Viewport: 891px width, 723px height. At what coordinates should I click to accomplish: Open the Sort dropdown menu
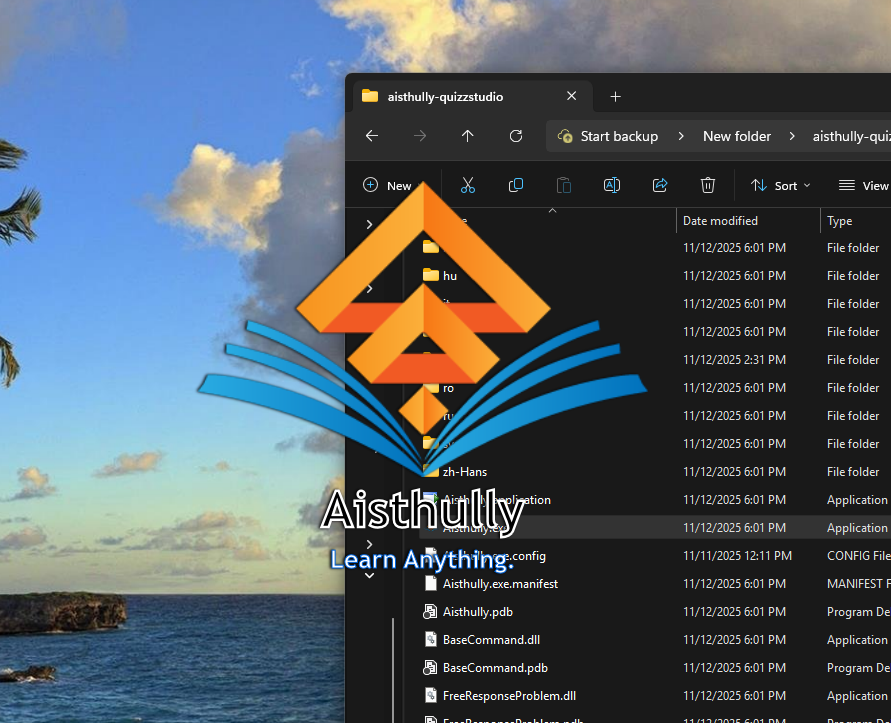pyautogui.click(x=781, y=185)
